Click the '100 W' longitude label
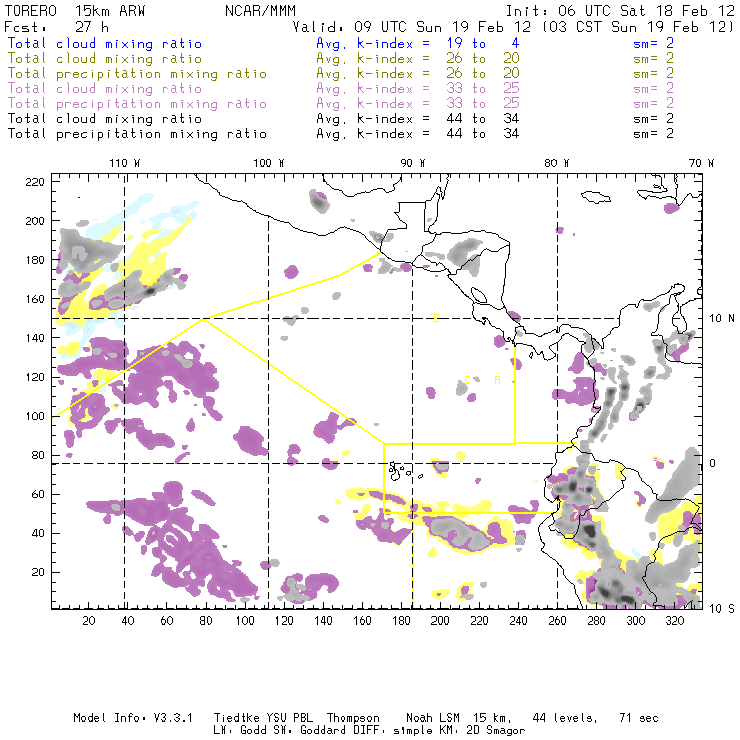740x740 pixels. 269,163
